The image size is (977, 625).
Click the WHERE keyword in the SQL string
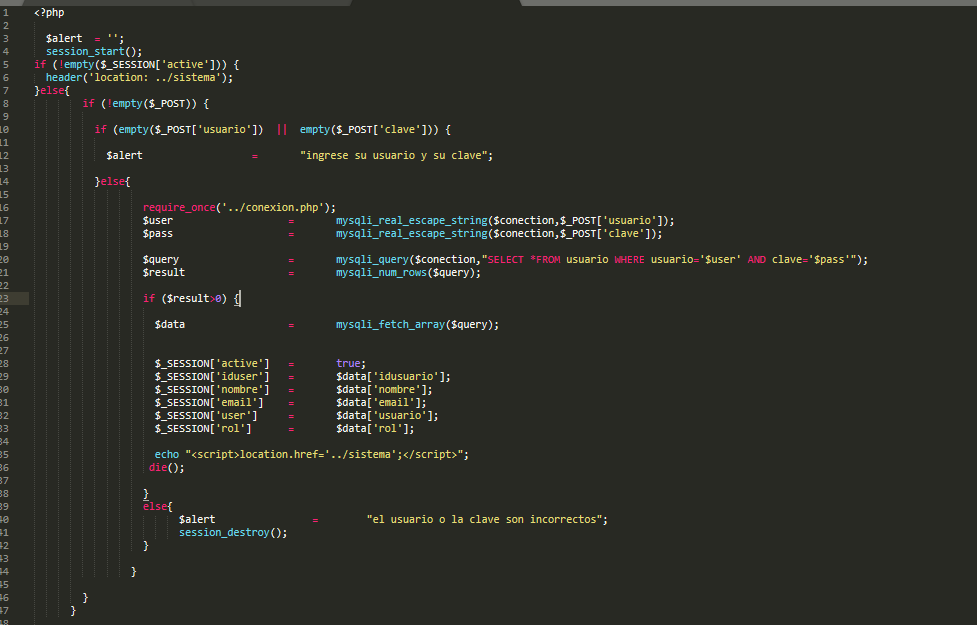pos(629,260)
